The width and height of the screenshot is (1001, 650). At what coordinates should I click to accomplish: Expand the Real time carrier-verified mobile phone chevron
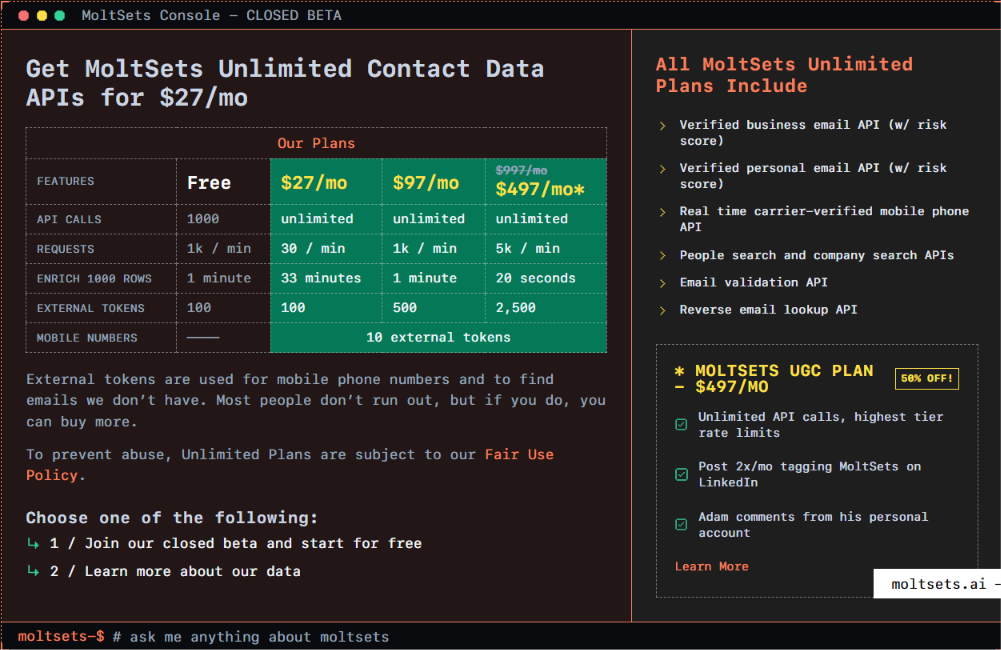point(663,212)
